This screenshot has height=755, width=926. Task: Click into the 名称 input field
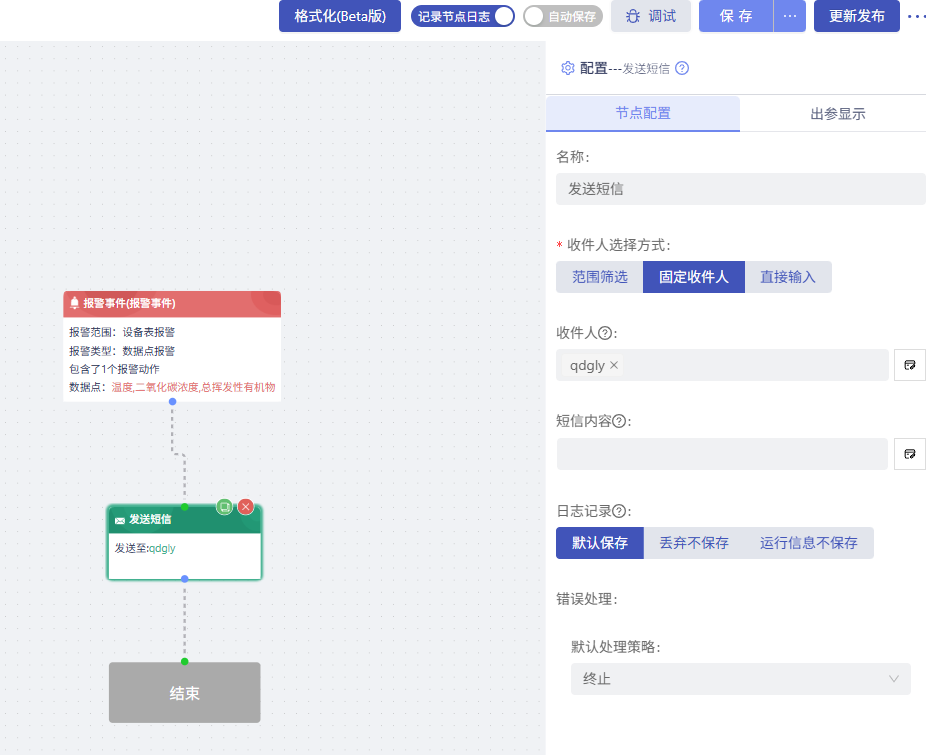coord(741,189)
